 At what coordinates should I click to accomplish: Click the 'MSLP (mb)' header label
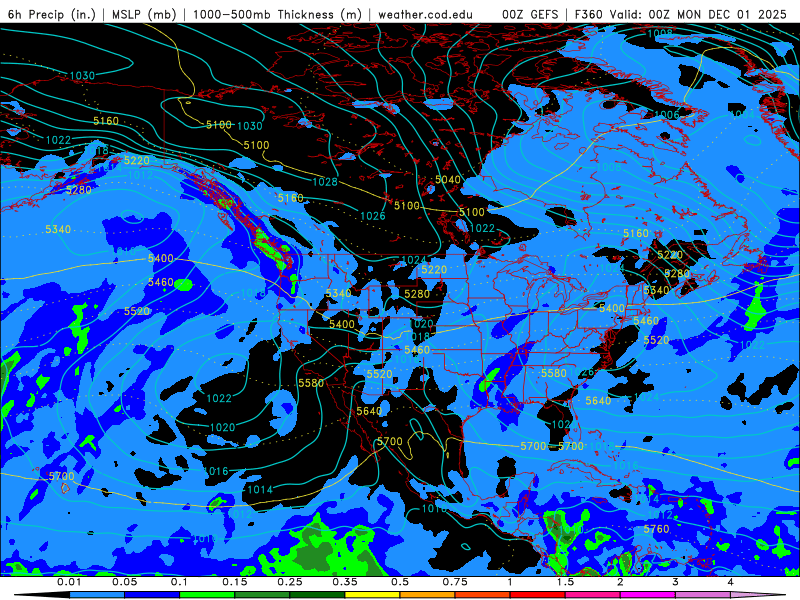click(142, 14)
